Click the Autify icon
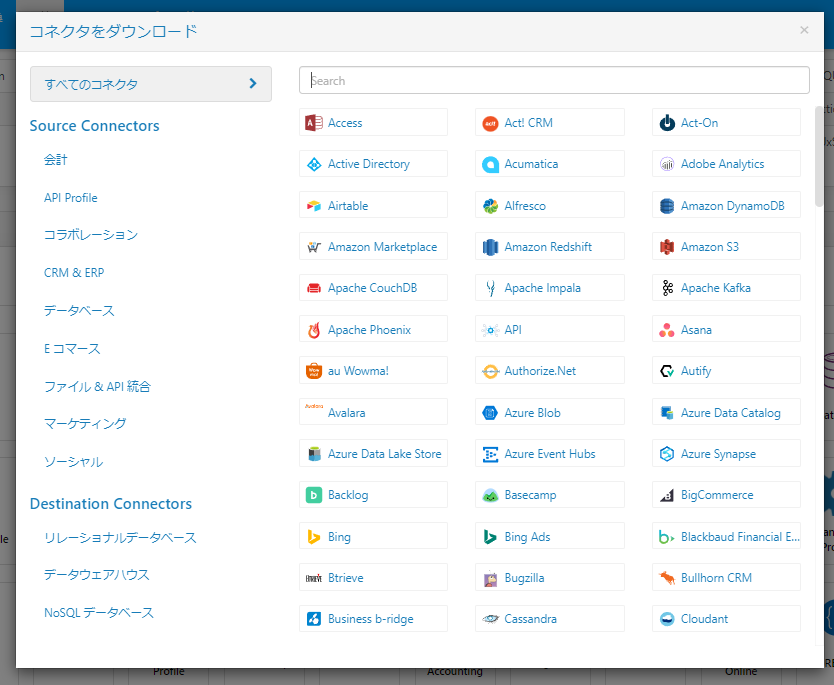834x685 pixels. (667, 371)
